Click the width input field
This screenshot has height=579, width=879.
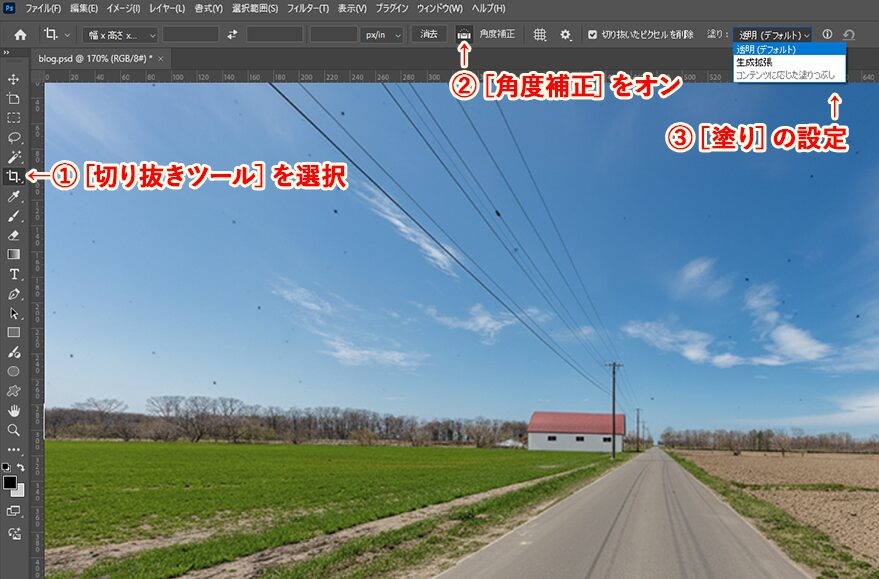[x=192, y=33]
